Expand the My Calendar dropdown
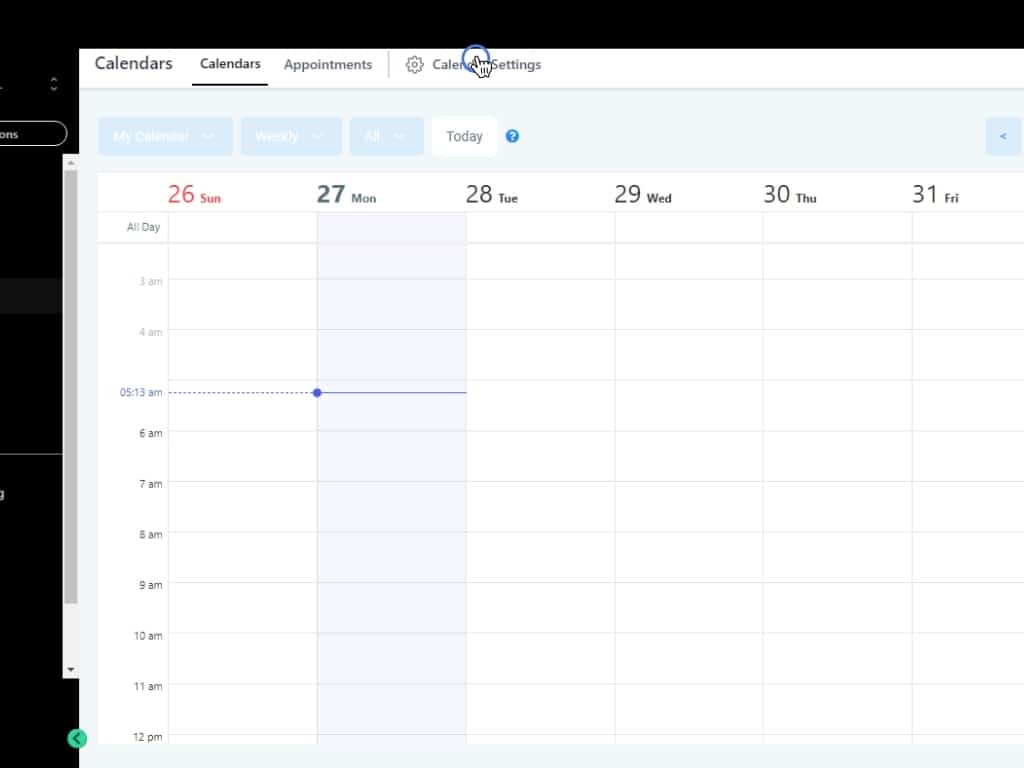The width and height of the screenshot is (1024, 768). coord(165,136)
